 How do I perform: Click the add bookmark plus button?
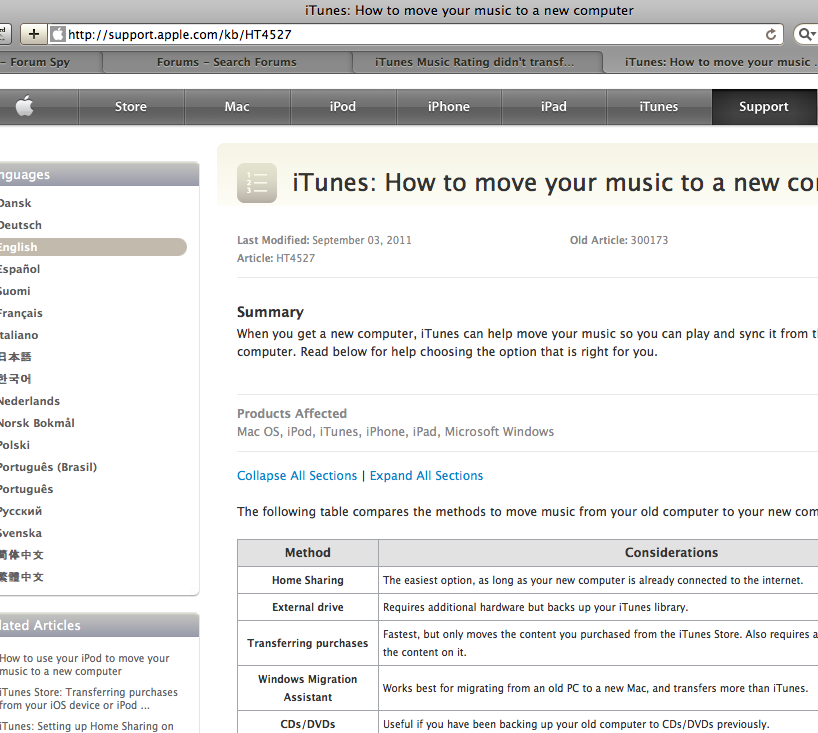(34, 34)
